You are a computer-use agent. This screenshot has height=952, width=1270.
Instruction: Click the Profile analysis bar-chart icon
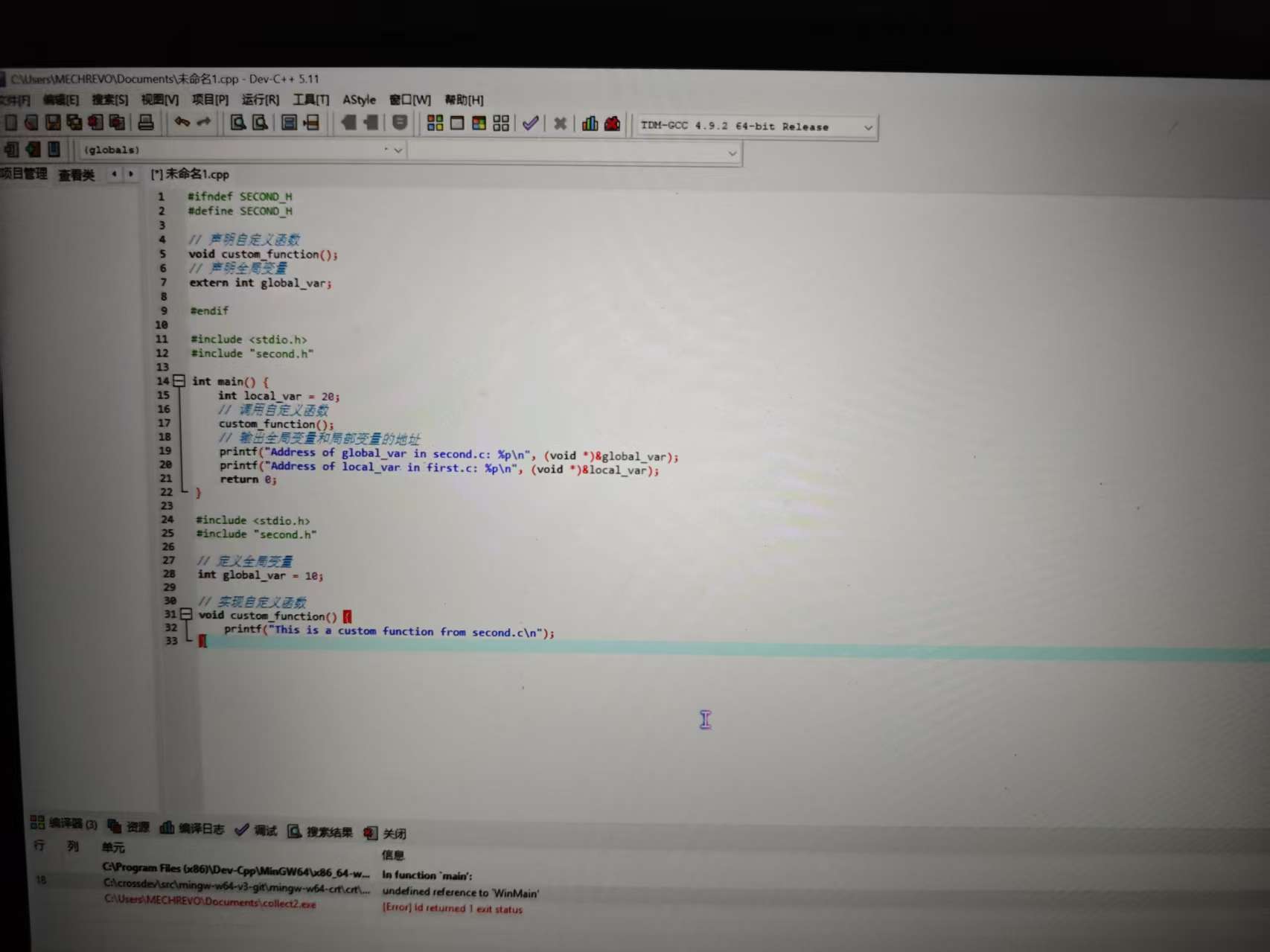pos(590,124)
